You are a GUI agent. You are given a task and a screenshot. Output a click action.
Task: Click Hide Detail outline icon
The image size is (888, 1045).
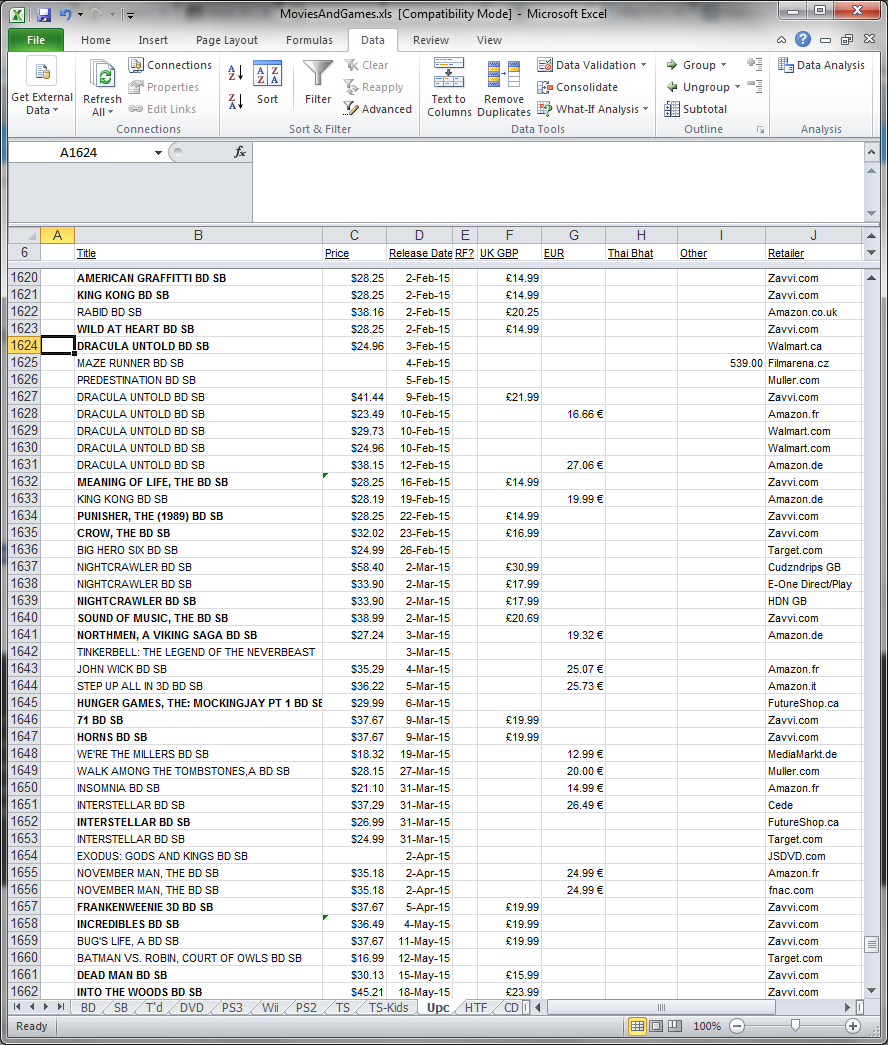tap(755, 86)
